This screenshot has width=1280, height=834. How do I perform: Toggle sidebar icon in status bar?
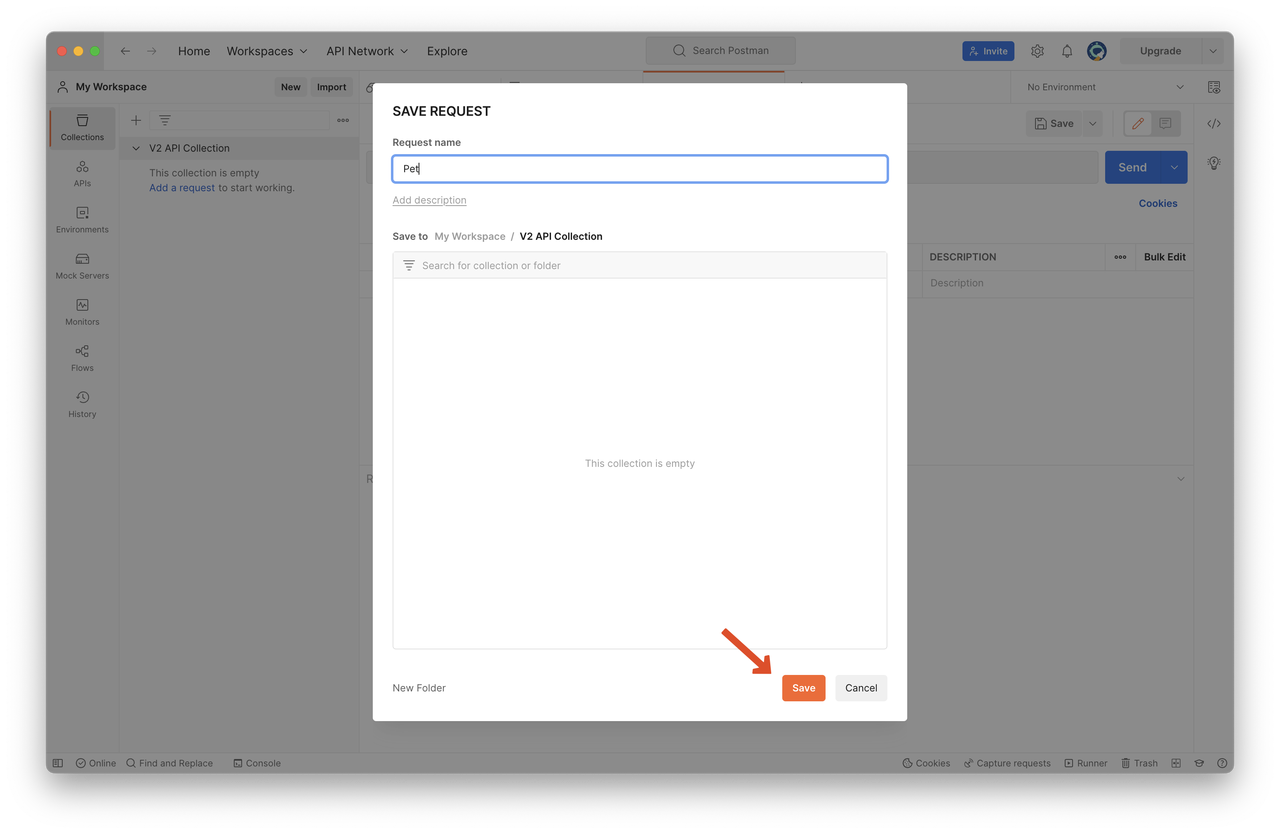tap(58, 763)
